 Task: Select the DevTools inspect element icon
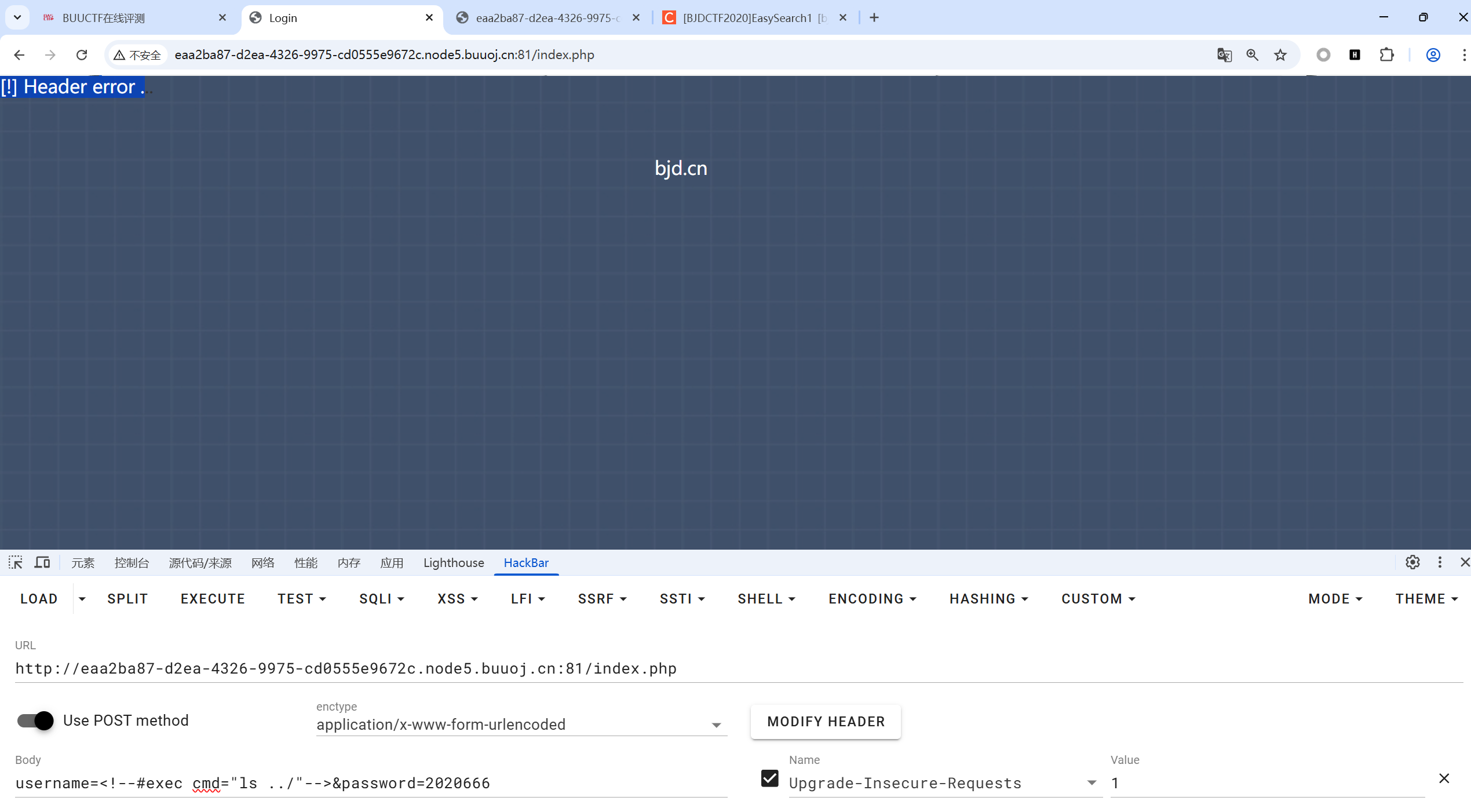[x=16, y=562]
